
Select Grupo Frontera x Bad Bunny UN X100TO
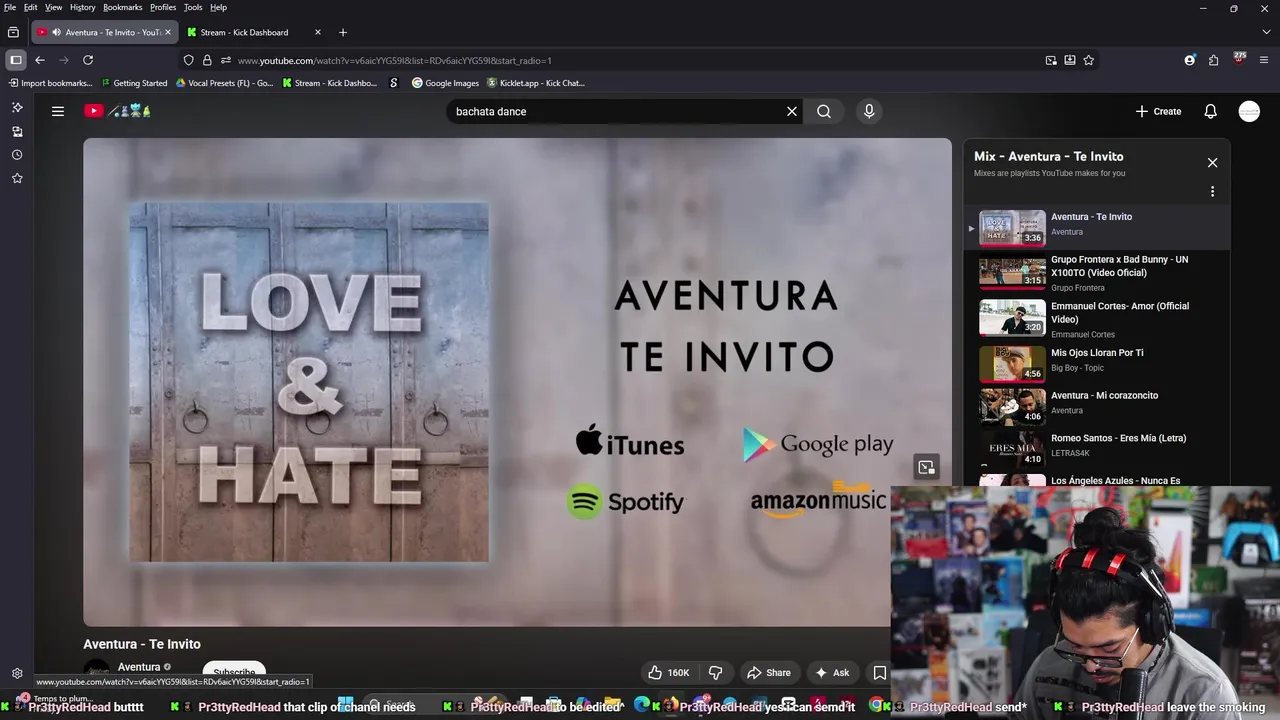[1096, 271]
